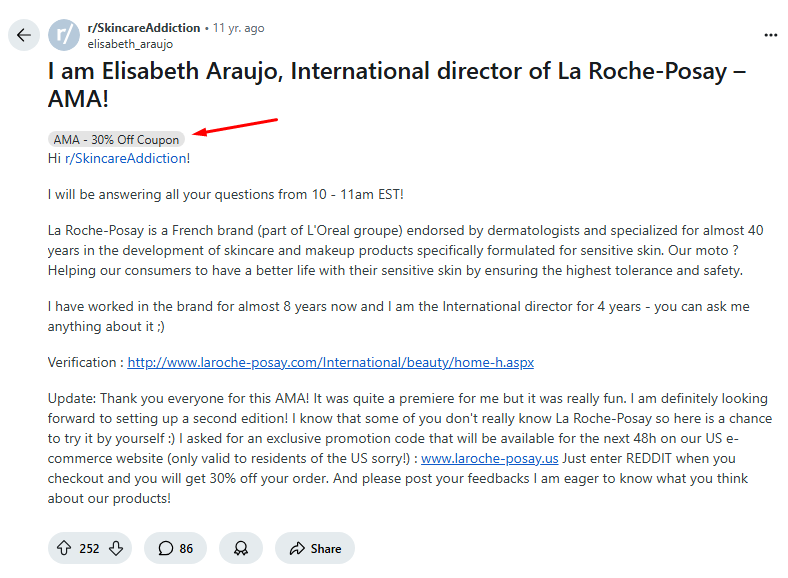Click the paragraph starting 'La Roche-Posay is a French brand'
The image size is (788, 578).
(x=406, y=250)
